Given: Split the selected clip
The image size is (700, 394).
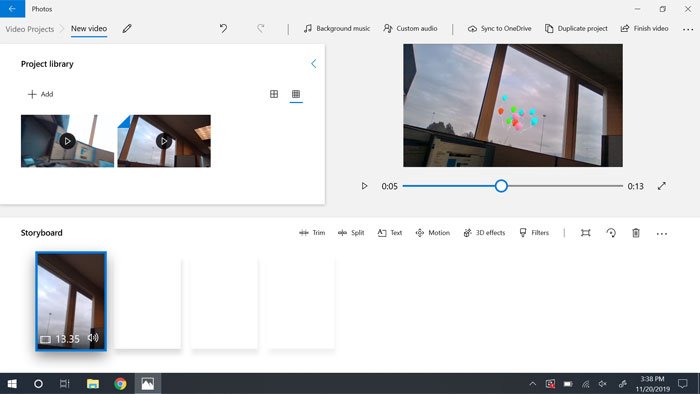Looking at the screenshot, I should pos(351,233).
